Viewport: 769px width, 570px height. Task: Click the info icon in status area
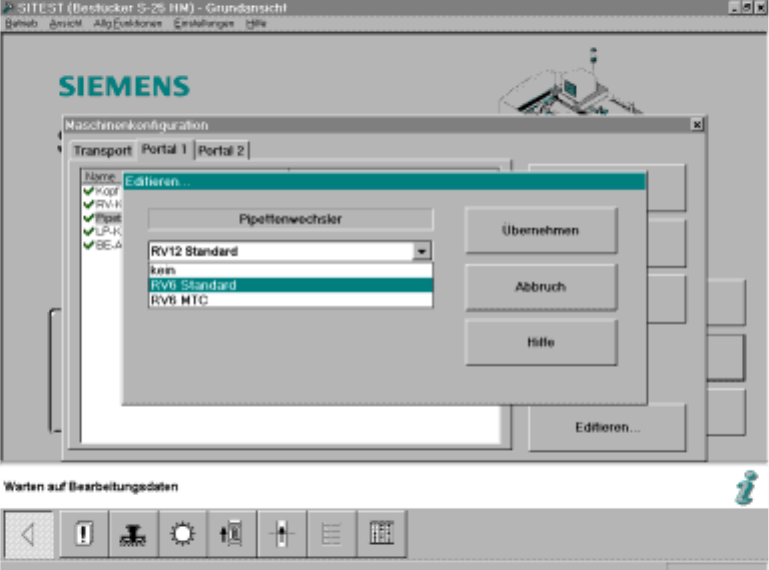pyautogui.click(x=746, y=488)
